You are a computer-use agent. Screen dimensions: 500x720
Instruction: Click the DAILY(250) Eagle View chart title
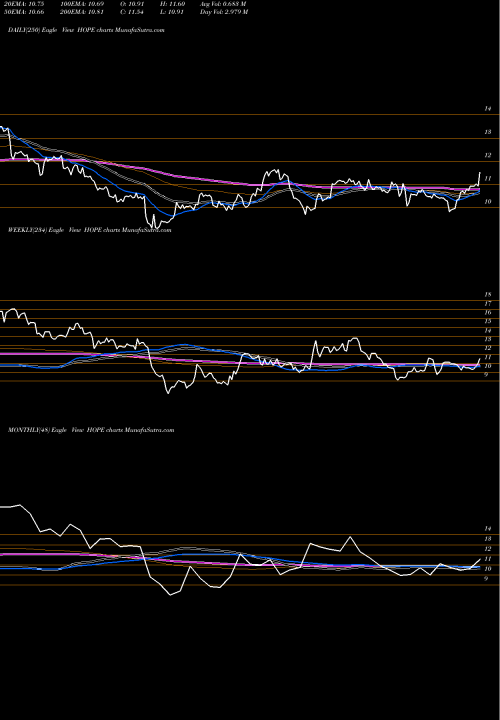[86, 30]
